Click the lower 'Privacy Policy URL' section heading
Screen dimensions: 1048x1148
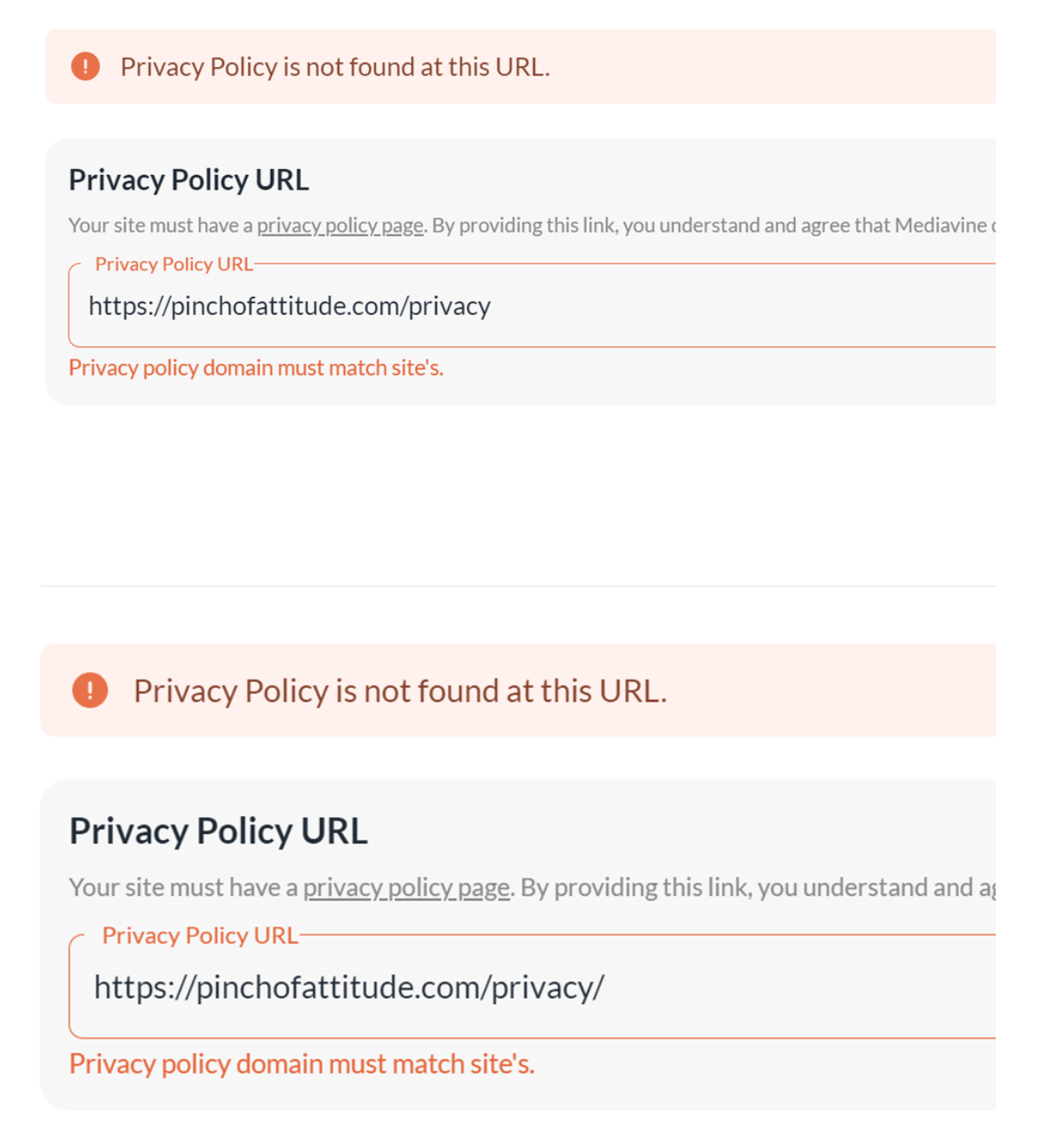pyautogui.click(x=218, y=831)
